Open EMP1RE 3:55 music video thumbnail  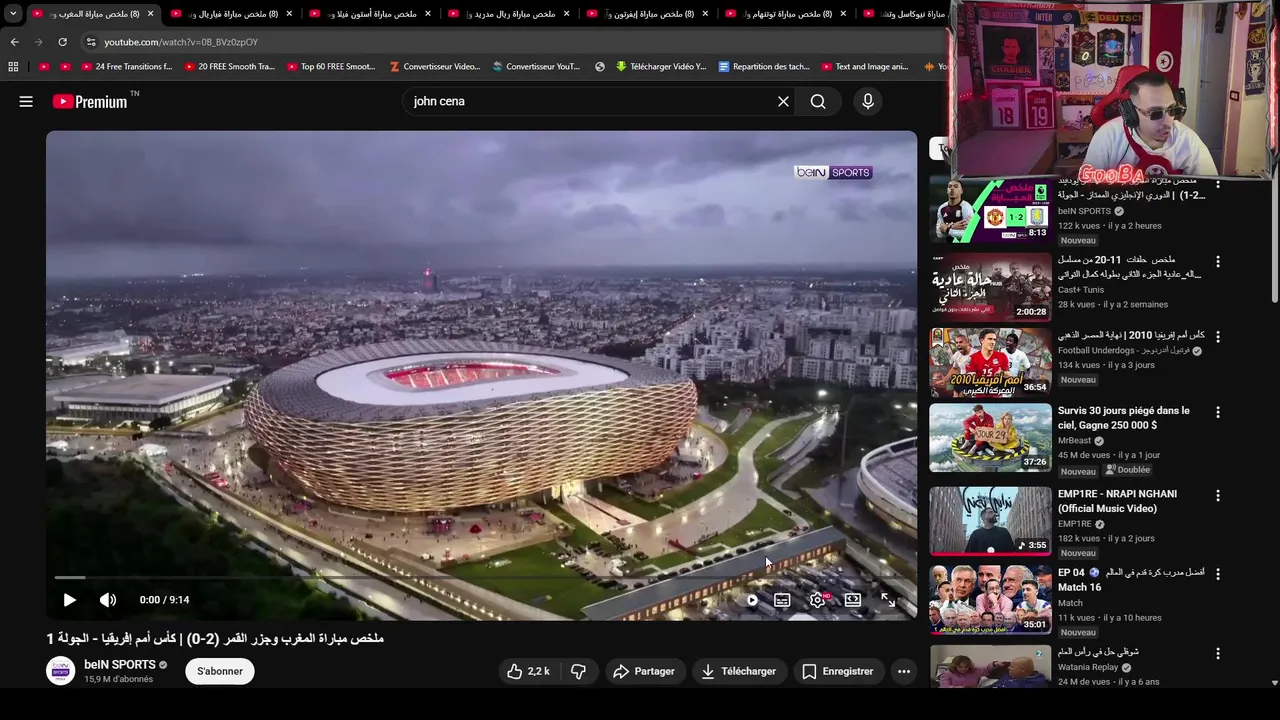pos(990,520)
